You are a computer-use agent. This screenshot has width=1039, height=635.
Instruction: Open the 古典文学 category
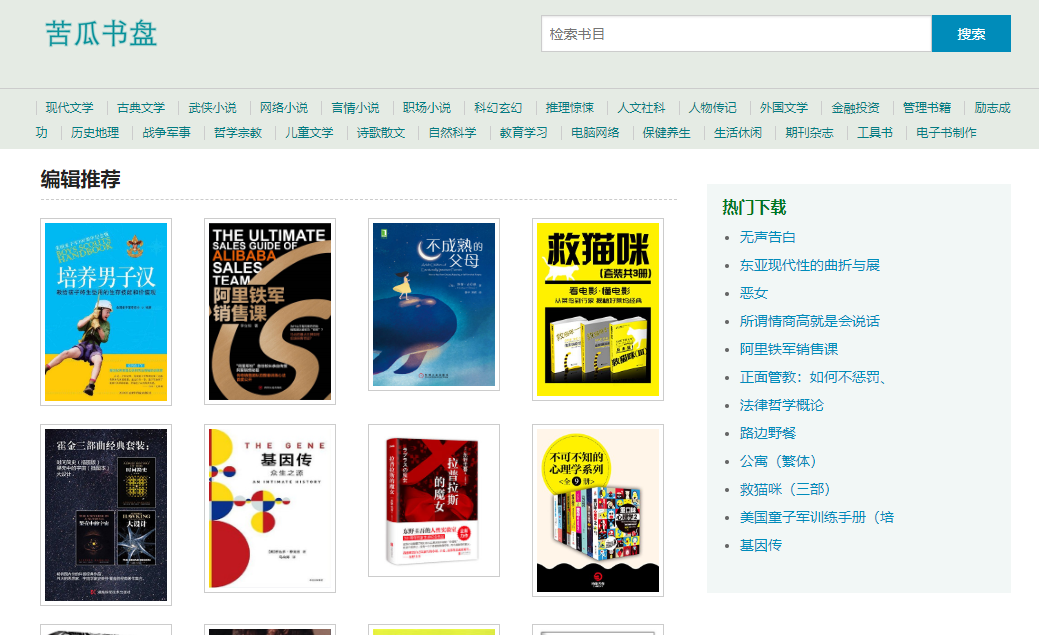click(141, 107)
